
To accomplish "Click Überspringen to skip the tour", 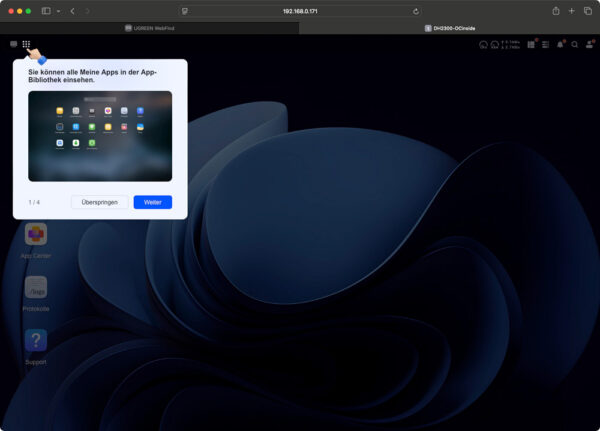I will (x=99, y=202).
